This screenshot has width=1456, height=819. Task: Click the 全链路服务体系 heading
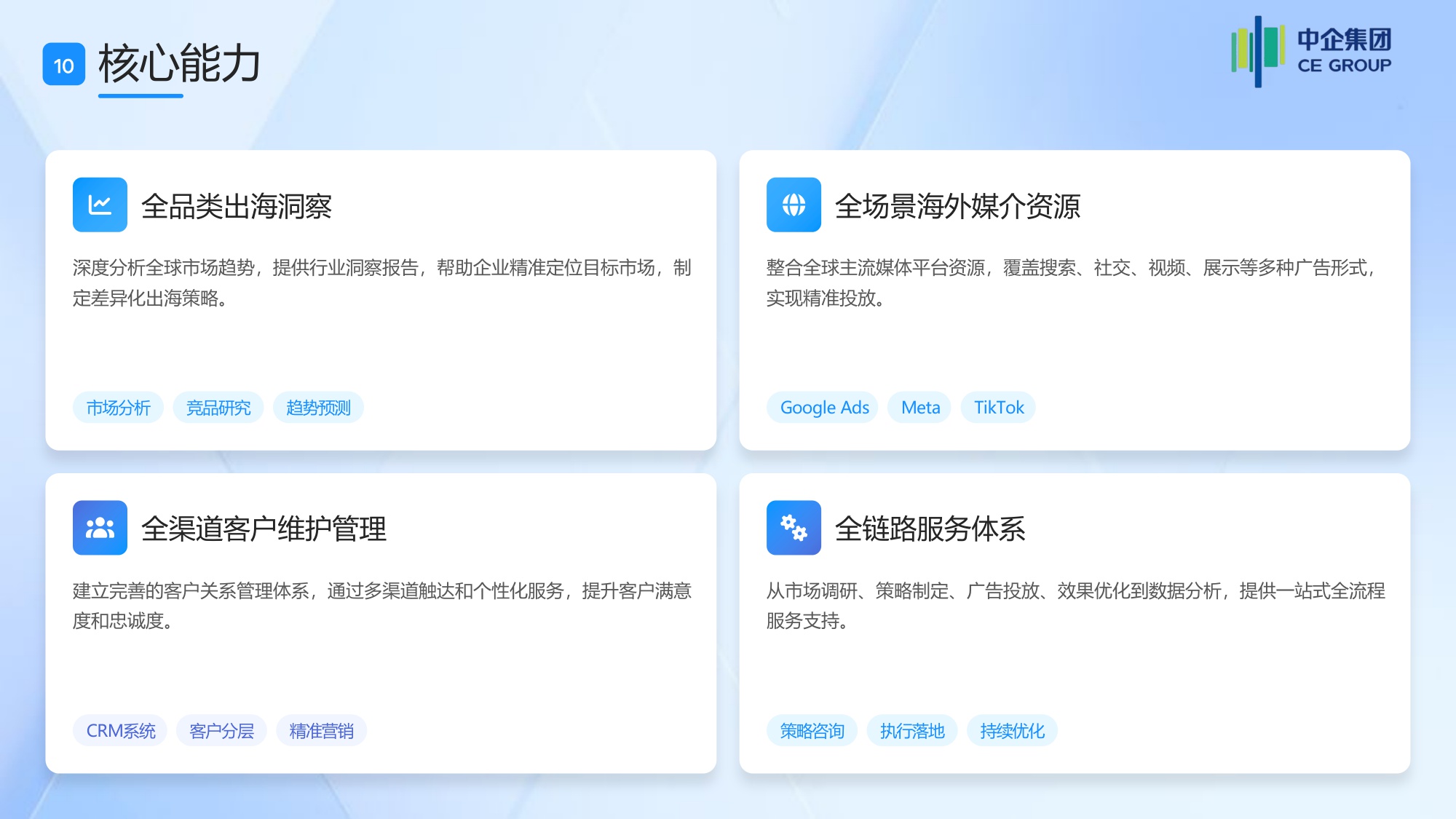coord(930,529)
